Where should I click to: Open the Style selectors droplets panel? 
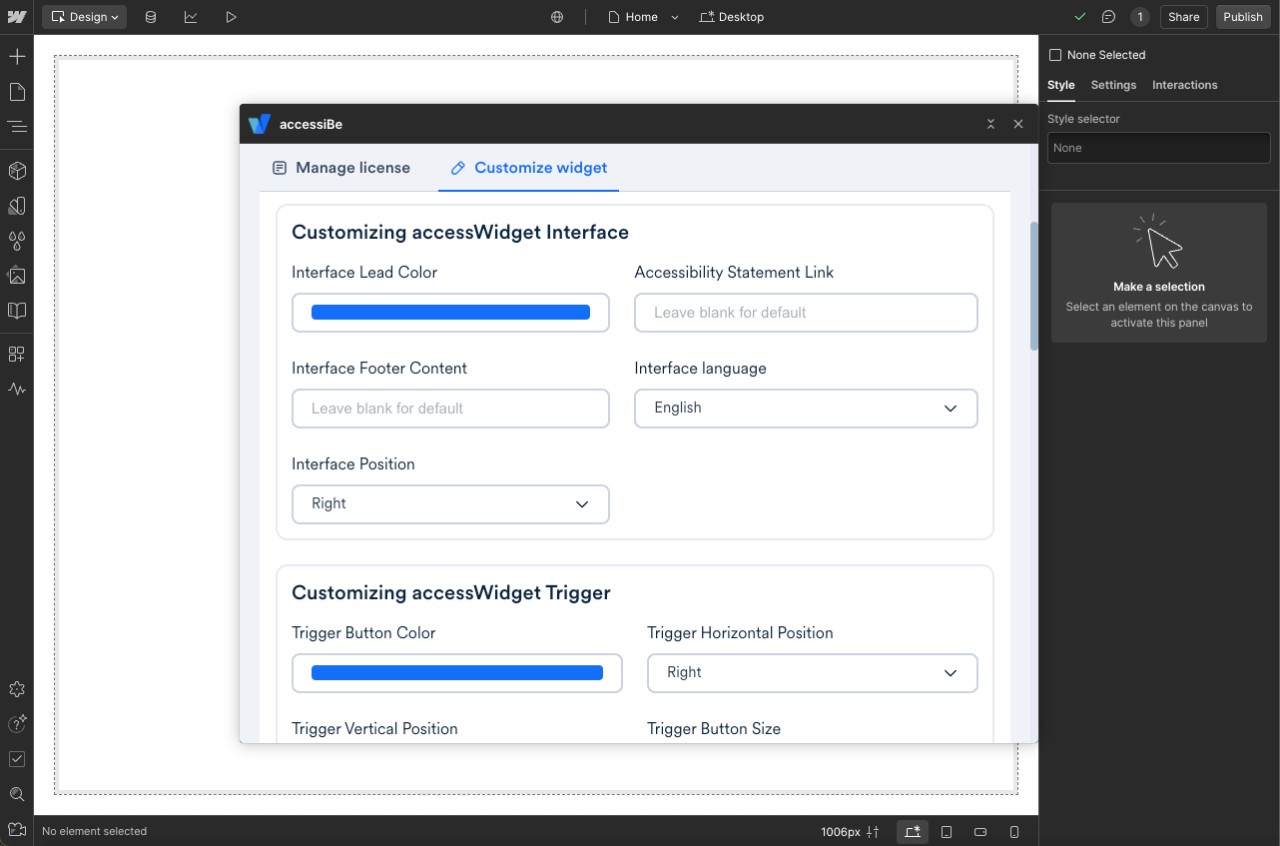pos(17,241)
